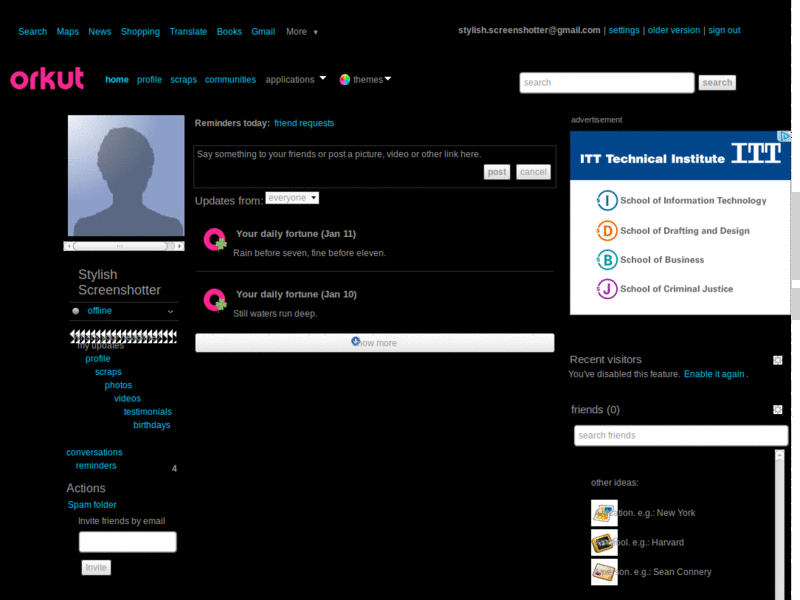
Task: Click School of Drafting and Design 'D' icon
Action: pyautogui.click(x=607, y=231)
